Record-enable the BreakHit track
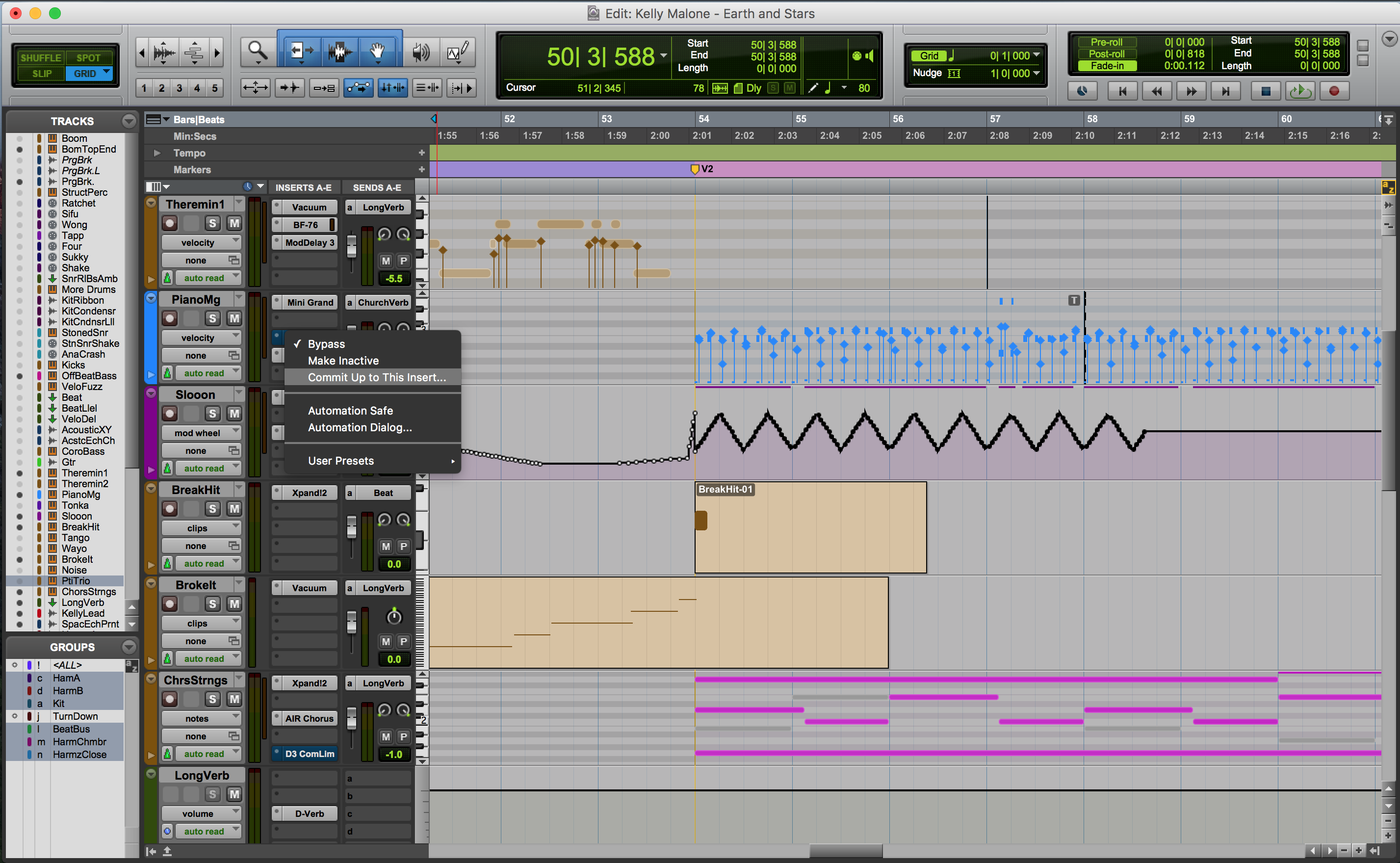The image size is (1400, 863). pyautogui.click(x=169, y=509)
